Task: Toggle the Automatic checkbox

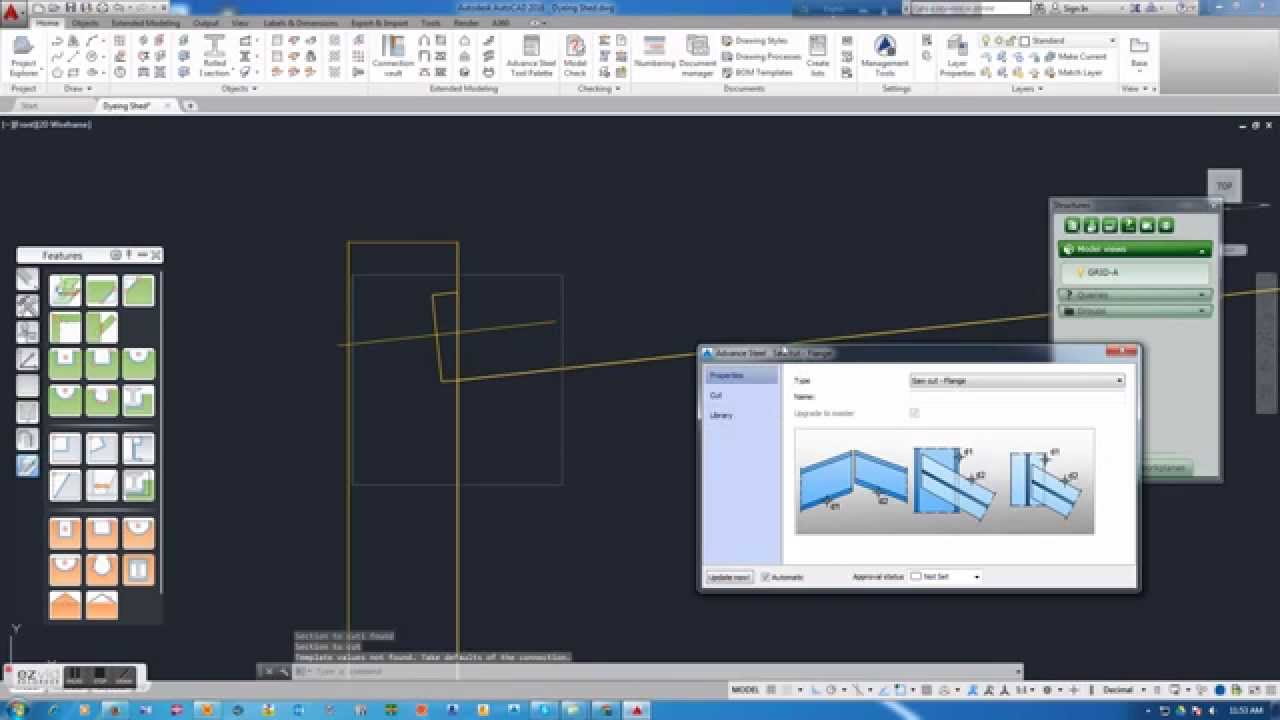Action: [x=766, y=577]
